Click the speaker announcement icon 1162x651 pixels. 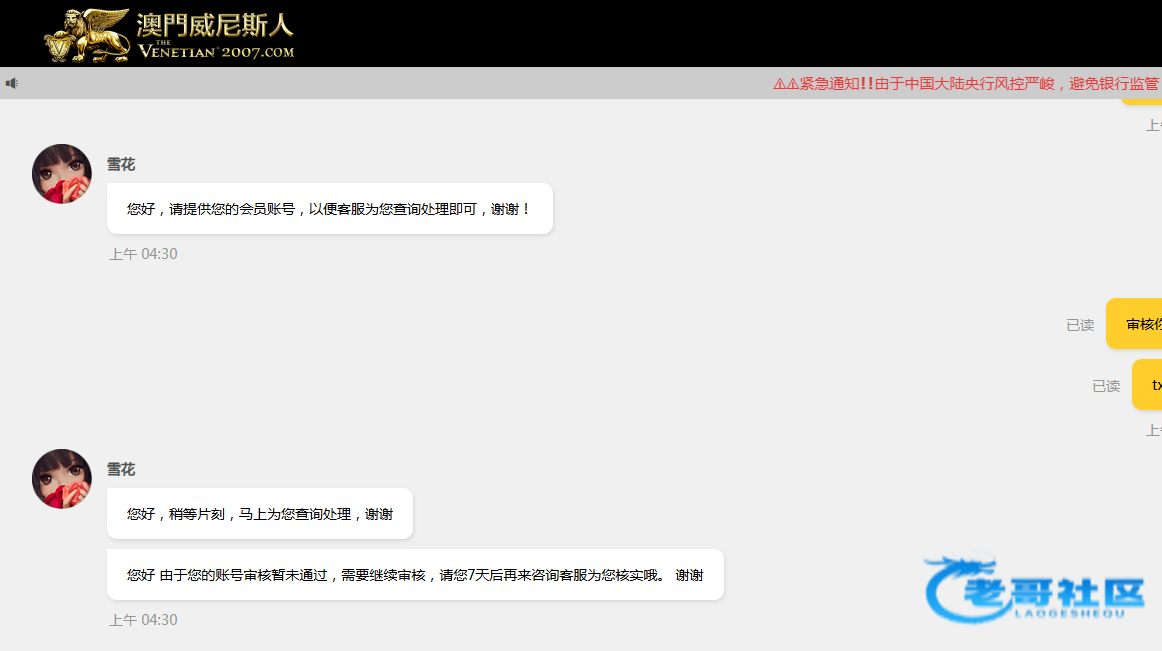[12, 83]
